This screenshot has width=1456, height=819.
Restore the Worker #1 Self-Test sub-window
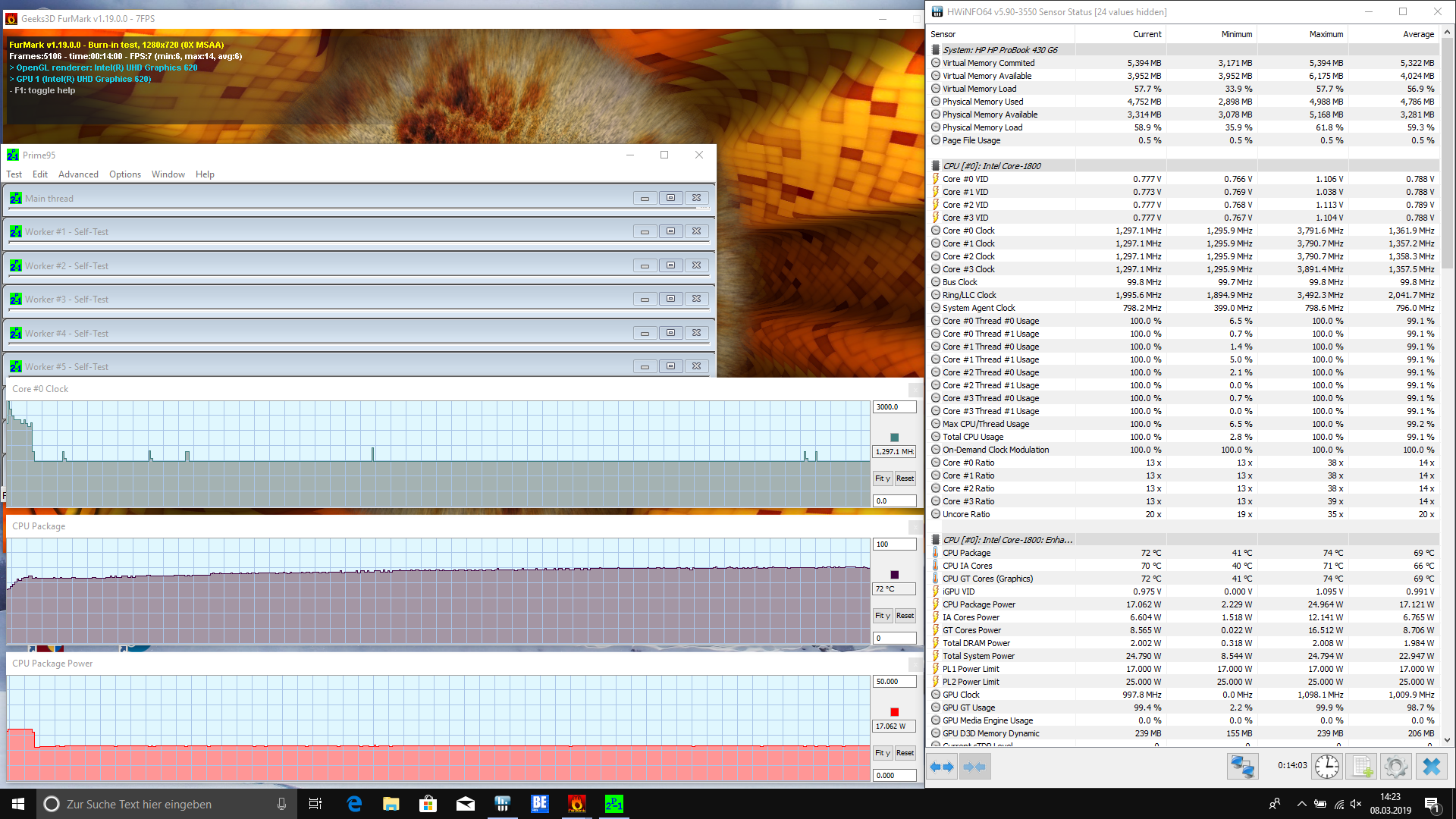670,231
